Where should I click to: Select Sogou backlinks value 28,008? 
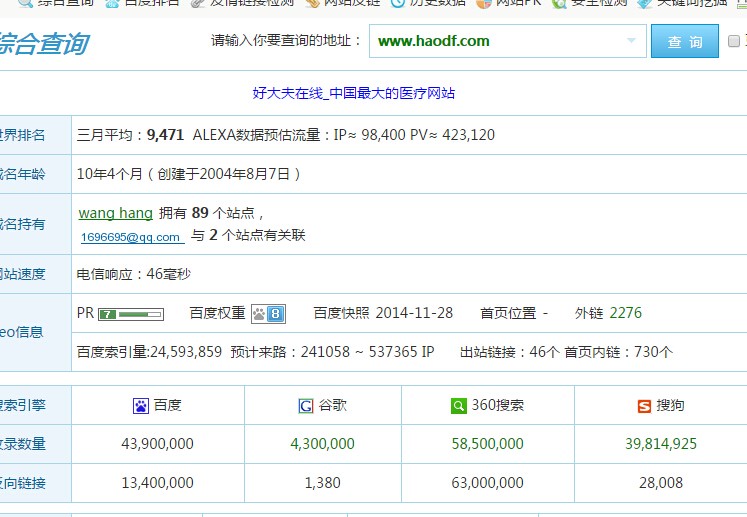click(x=661, y=483)
